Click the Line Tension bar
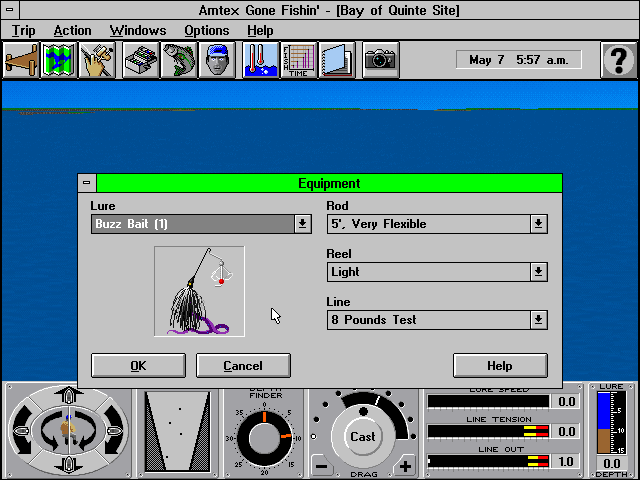This screenshot has height=480, width=640. pyautogui.click(x=488, y=431)
